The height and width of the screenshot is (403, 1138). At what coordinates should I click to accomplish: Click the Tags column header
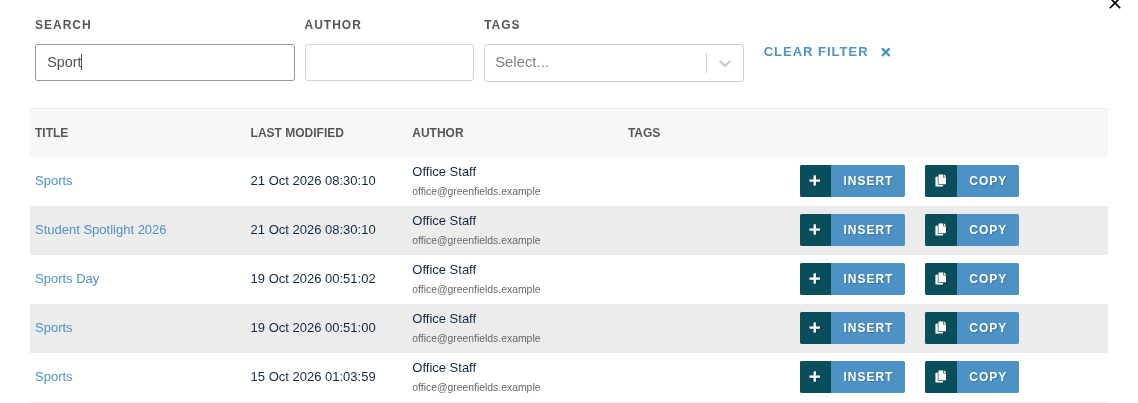(x=644, y=133)
